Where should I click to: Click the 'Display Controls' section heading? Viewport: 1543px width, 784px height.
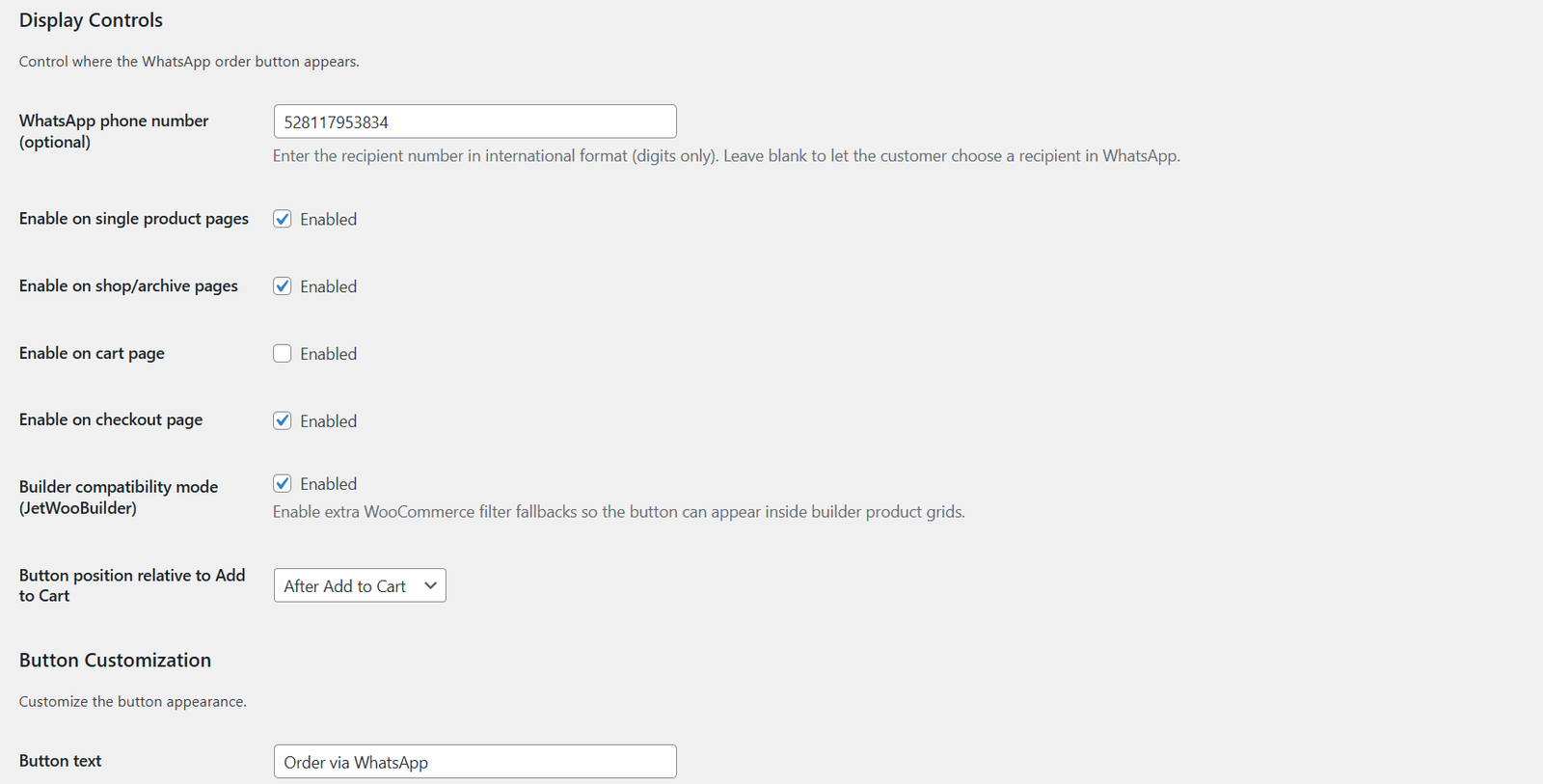coord(91,20)
